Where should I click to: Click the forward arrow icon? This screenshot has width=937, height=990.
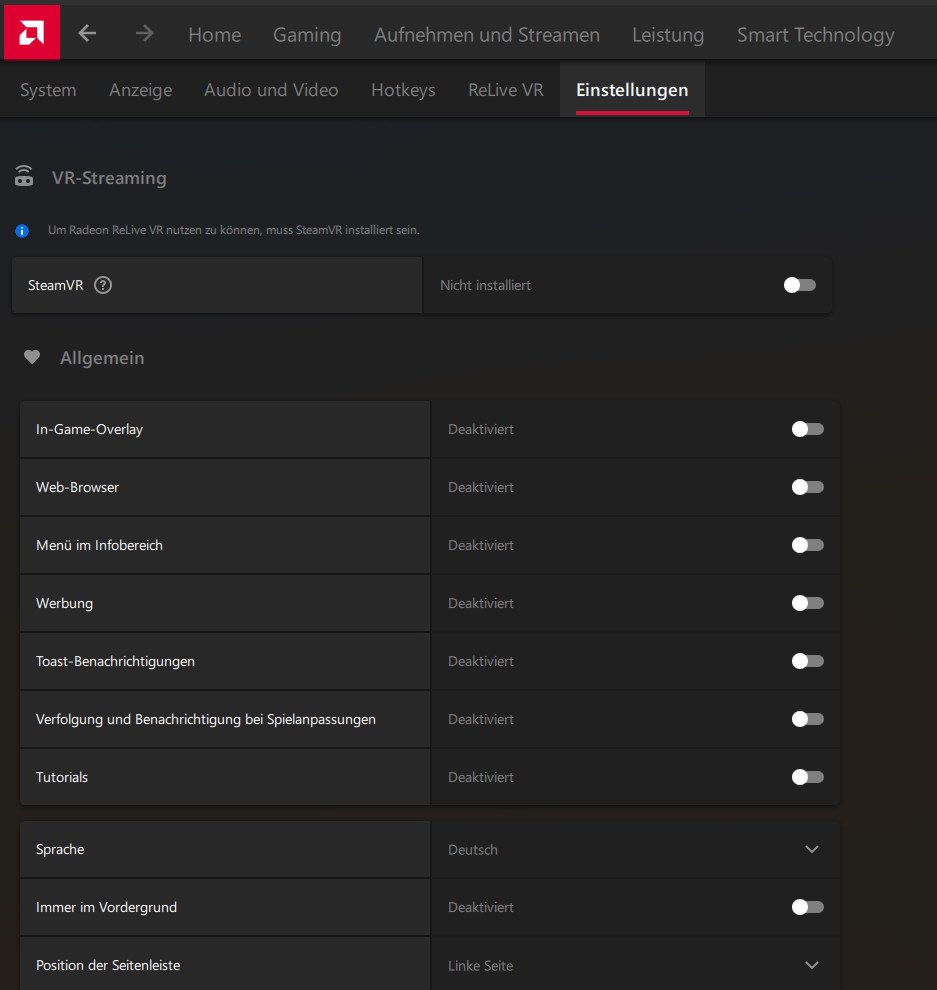click(x=145, y=34)
